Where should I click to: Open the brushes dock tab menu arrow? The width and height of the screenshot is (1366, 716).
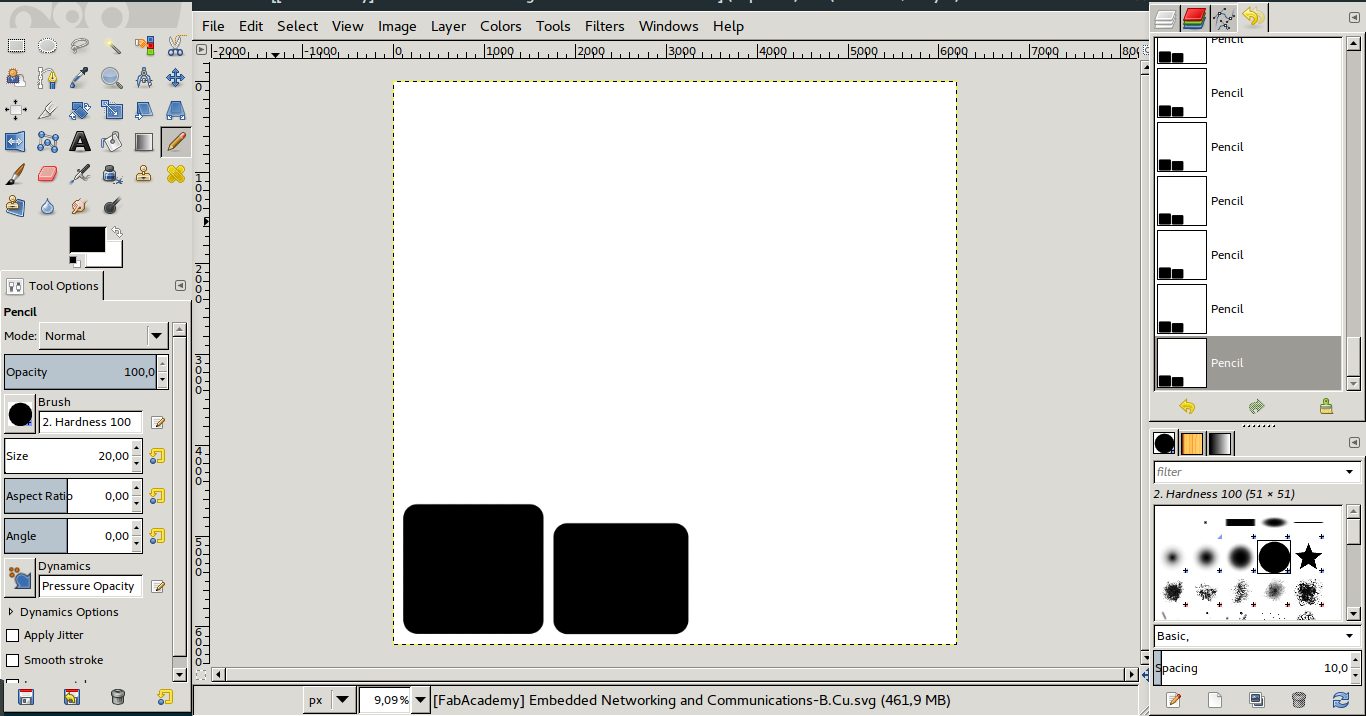(x=1352, y=442)
